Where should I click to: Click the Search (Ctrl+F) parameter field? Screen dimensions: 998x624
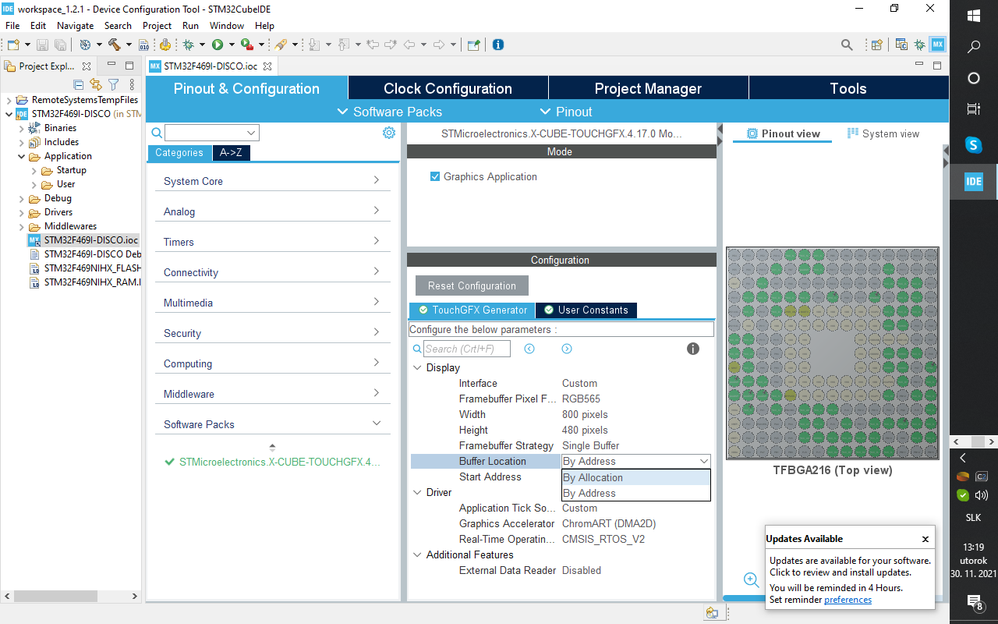[467, 348]
